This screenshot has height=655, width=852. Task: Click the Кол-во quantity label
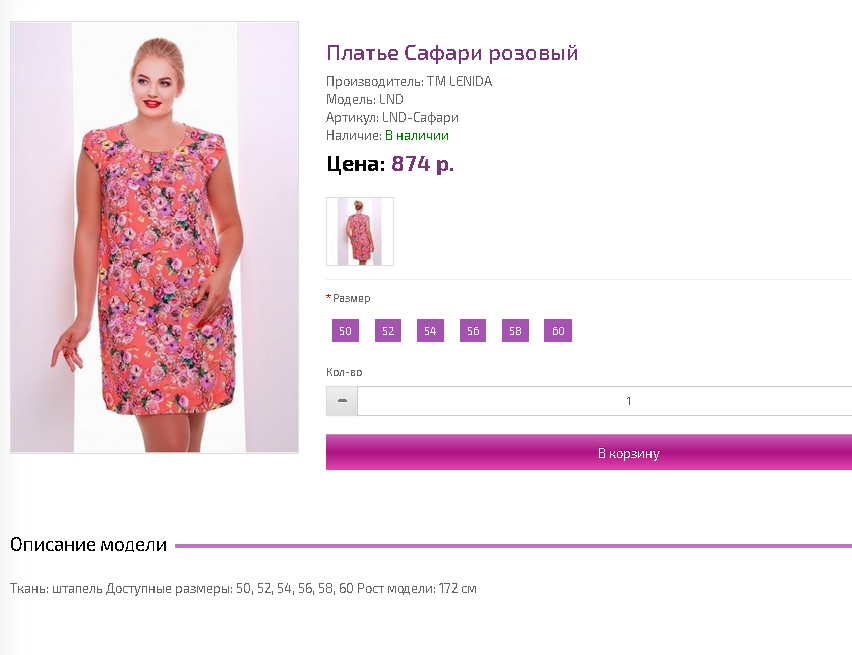pos(344,372)
